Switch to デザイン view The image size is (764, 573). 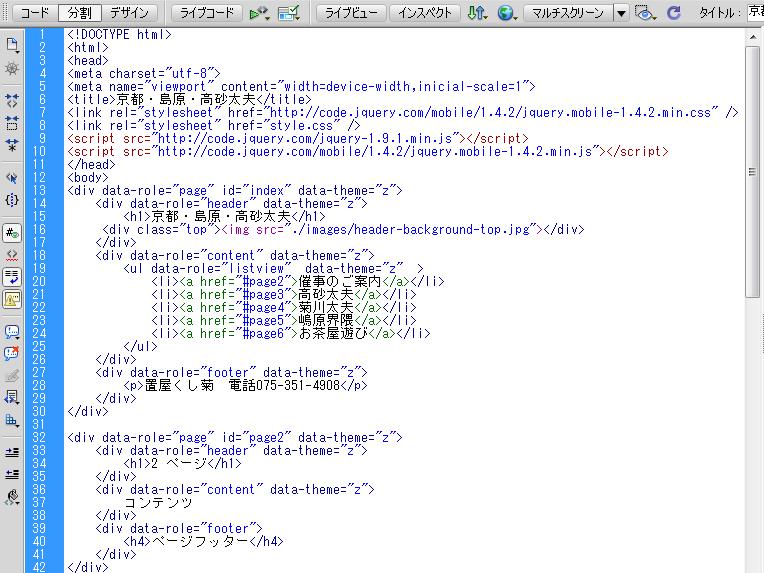tap(129, 13)
